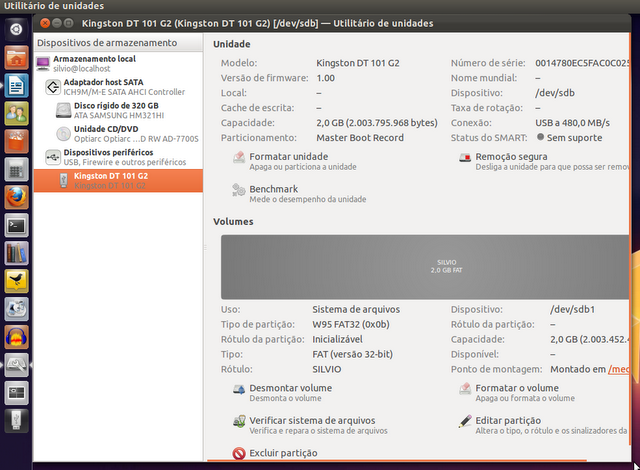Image resolution: width=640 pixels, height=470 pixels.
Task: Click Formatar o volume button
Action: point(516,388)
